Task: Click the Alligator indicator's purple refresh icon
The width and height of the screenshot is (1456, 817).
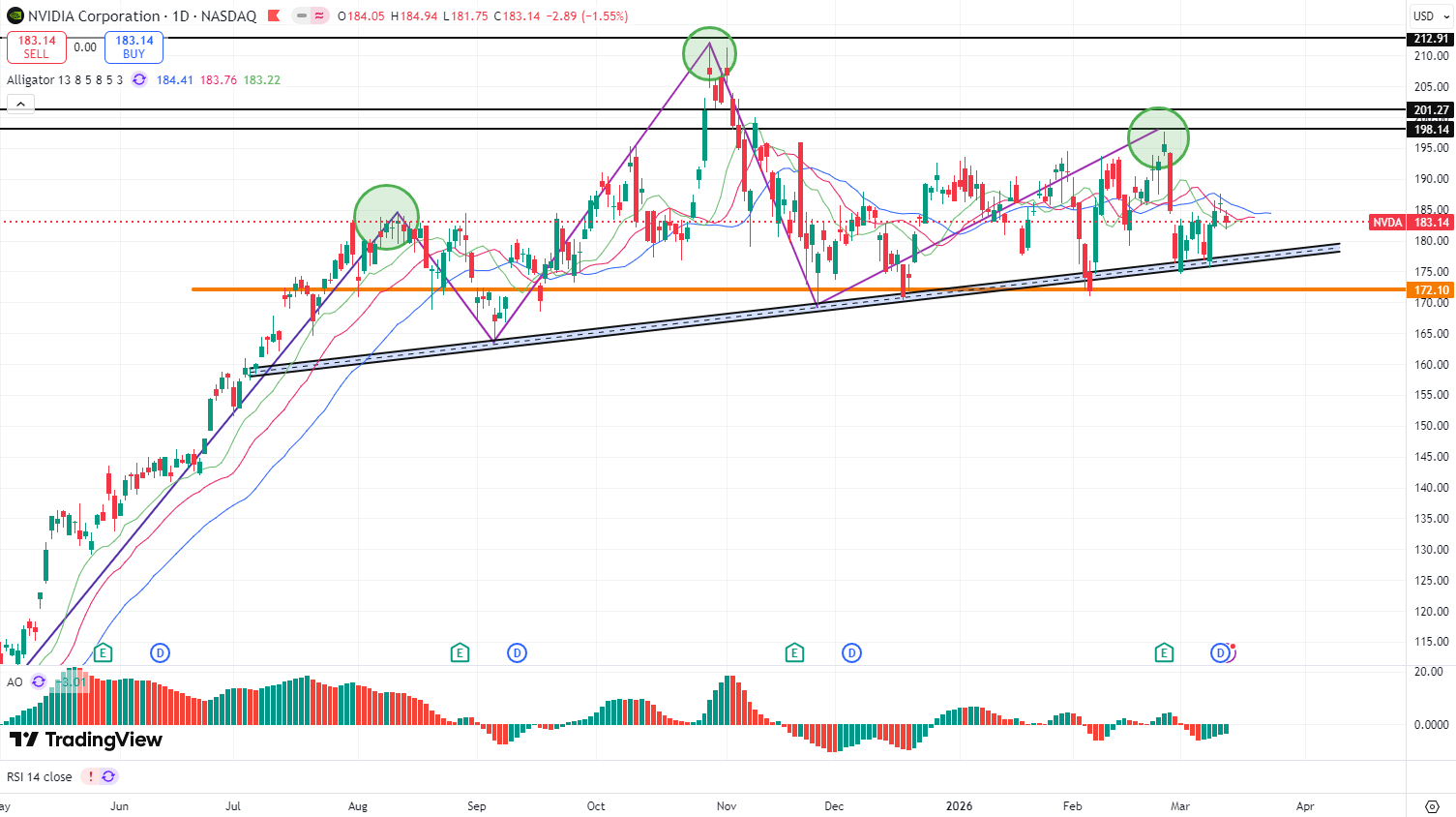Action: [139, 79]
